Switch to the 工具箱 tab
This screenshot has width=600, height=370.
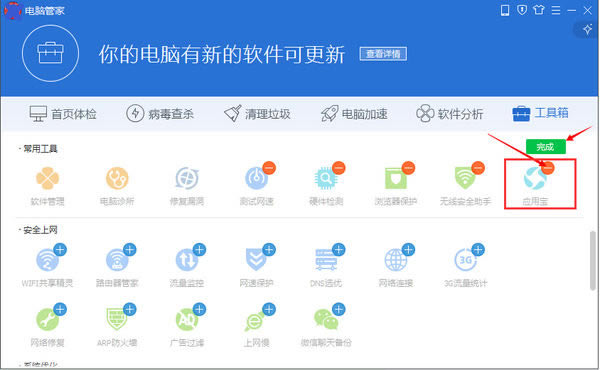(540, 113)
